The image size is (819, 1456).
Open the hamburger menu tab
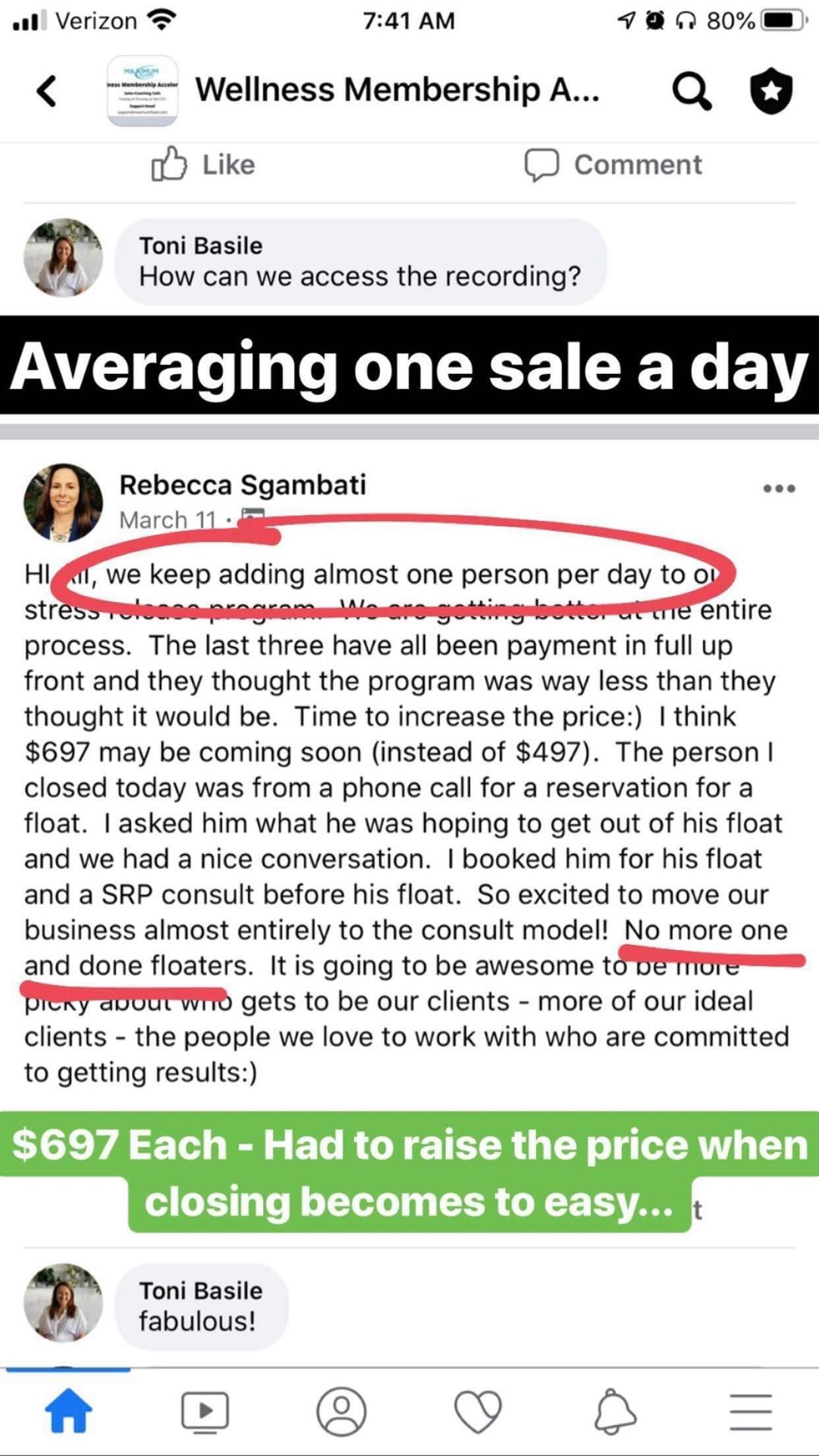[751, 1411]
